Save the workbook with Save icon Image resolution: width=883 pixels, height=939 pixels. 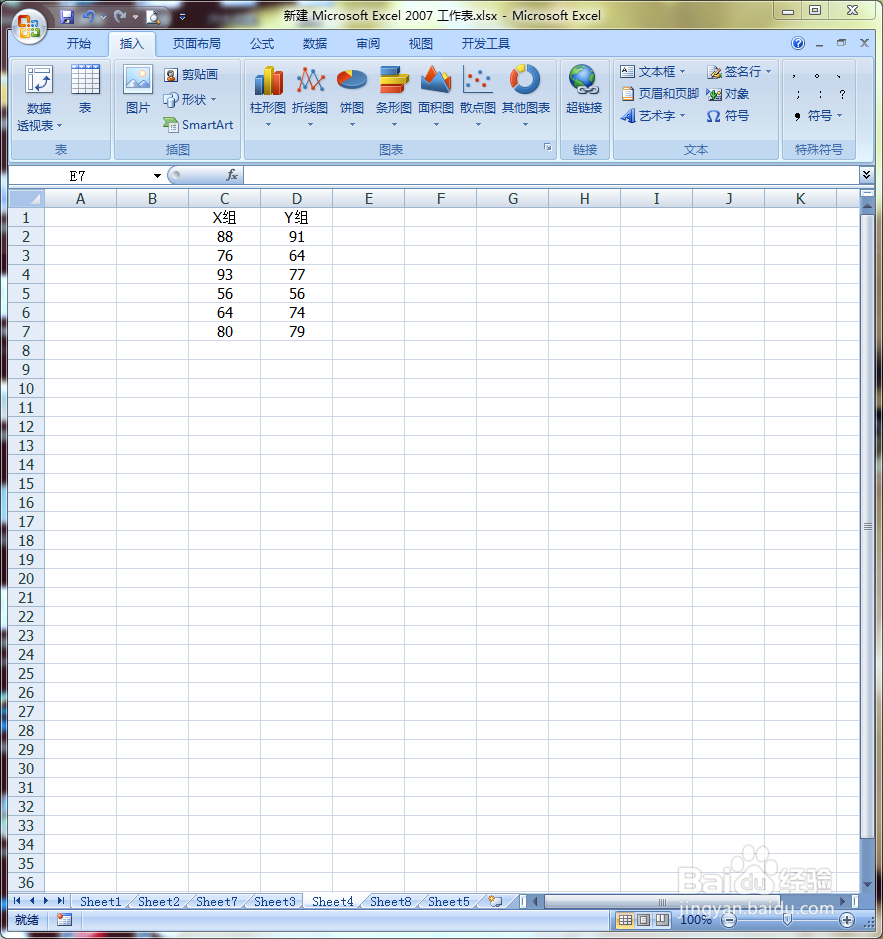coord(67,17)
